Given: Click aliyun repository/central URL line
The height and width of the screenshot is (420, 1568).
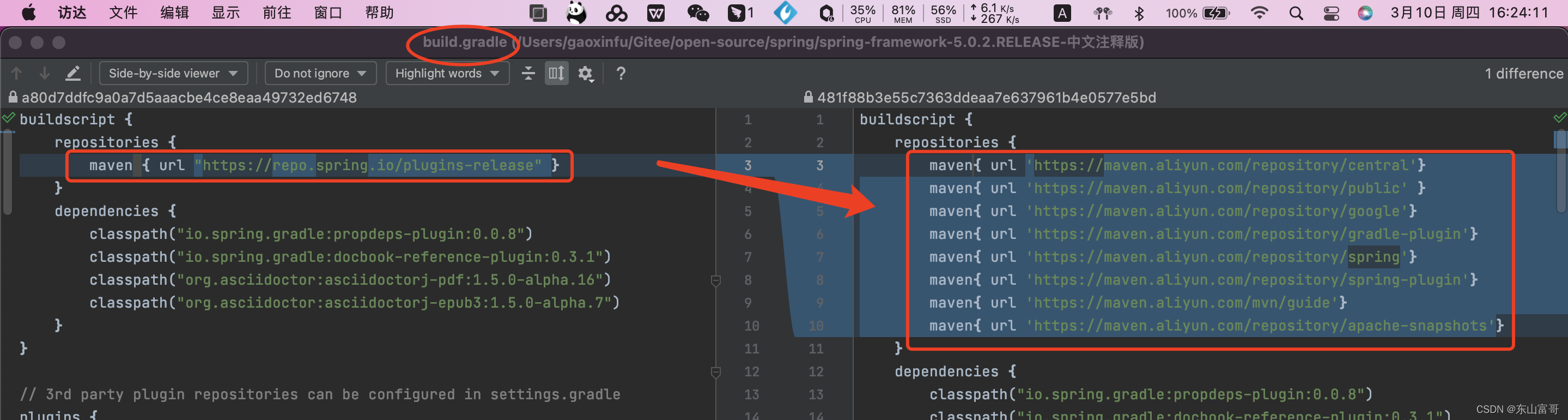Looking at the screenshot, I should click(1177, 165).
